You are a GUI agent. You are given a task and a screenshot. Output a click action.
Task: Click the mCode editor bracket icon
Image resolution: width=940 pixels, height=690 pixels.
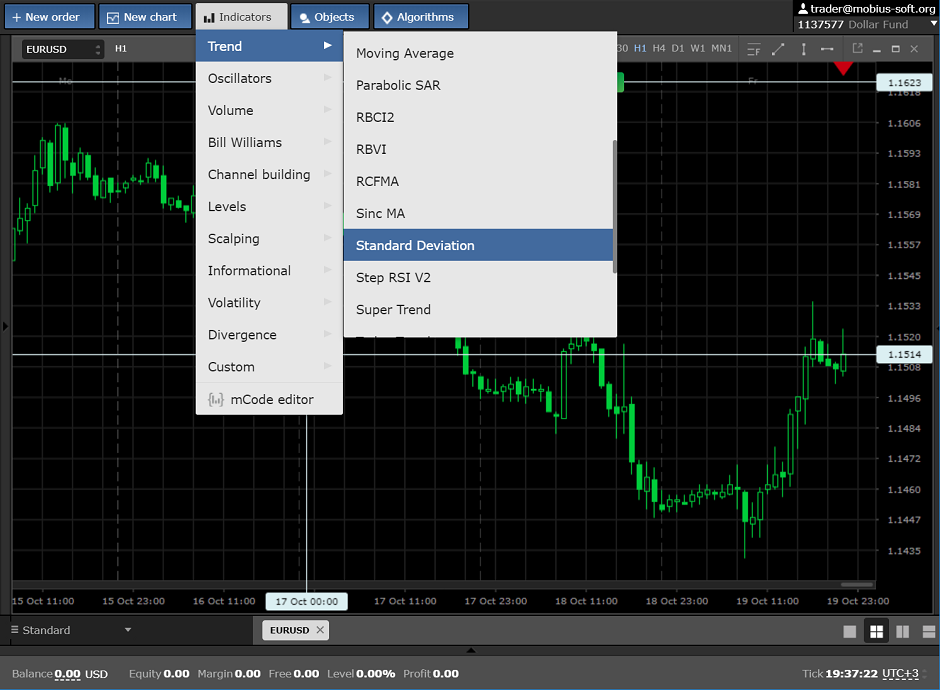pyautogui.click(x=216, y=399)
